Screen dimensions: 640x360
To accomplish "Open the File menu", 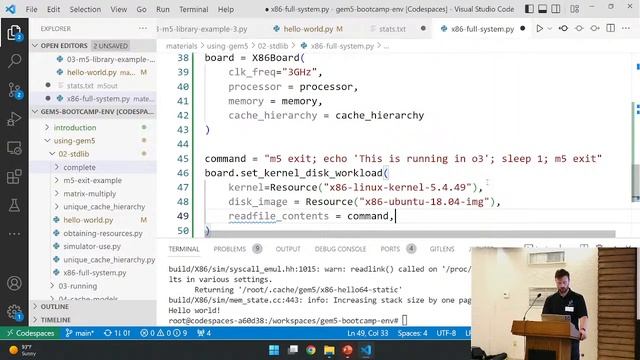I will (x=31, y=9).
